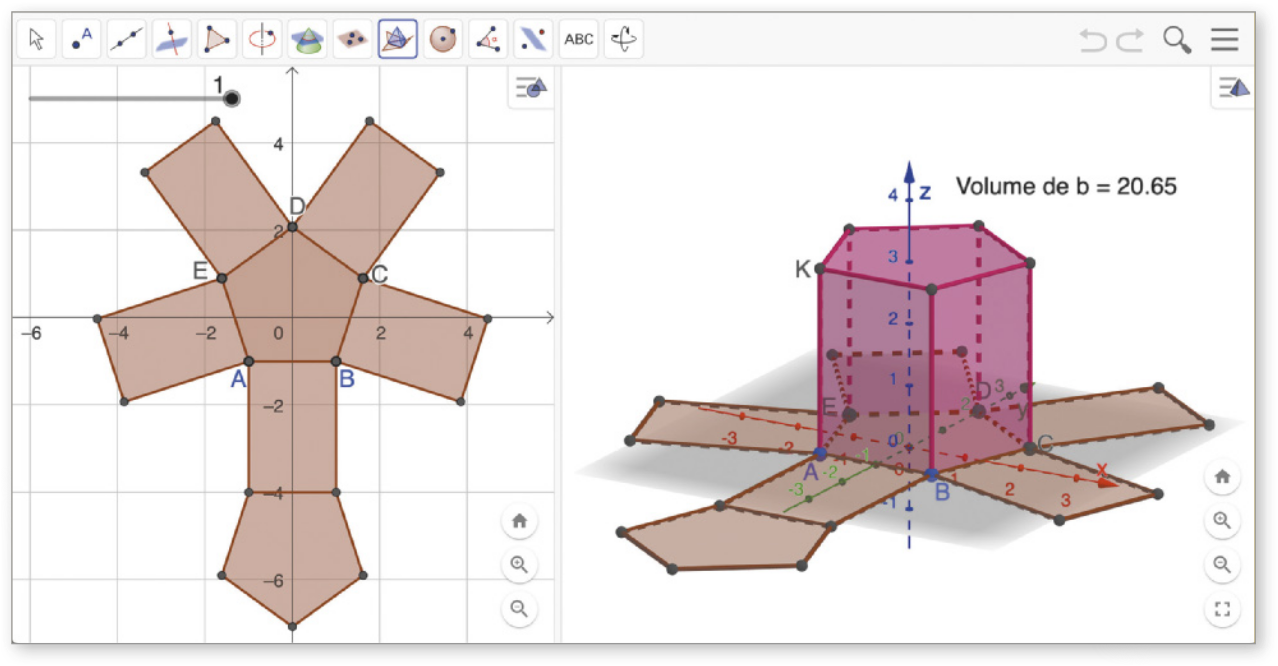This screenshot has width=1278, height=666.
Task: Click the red x axis label
Action: [x=1102, y=469]
